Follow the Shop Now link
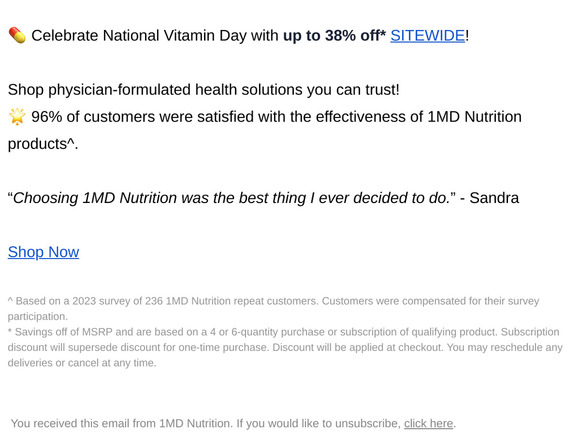Screen dimensions: 580x434 tap(43, 252)
